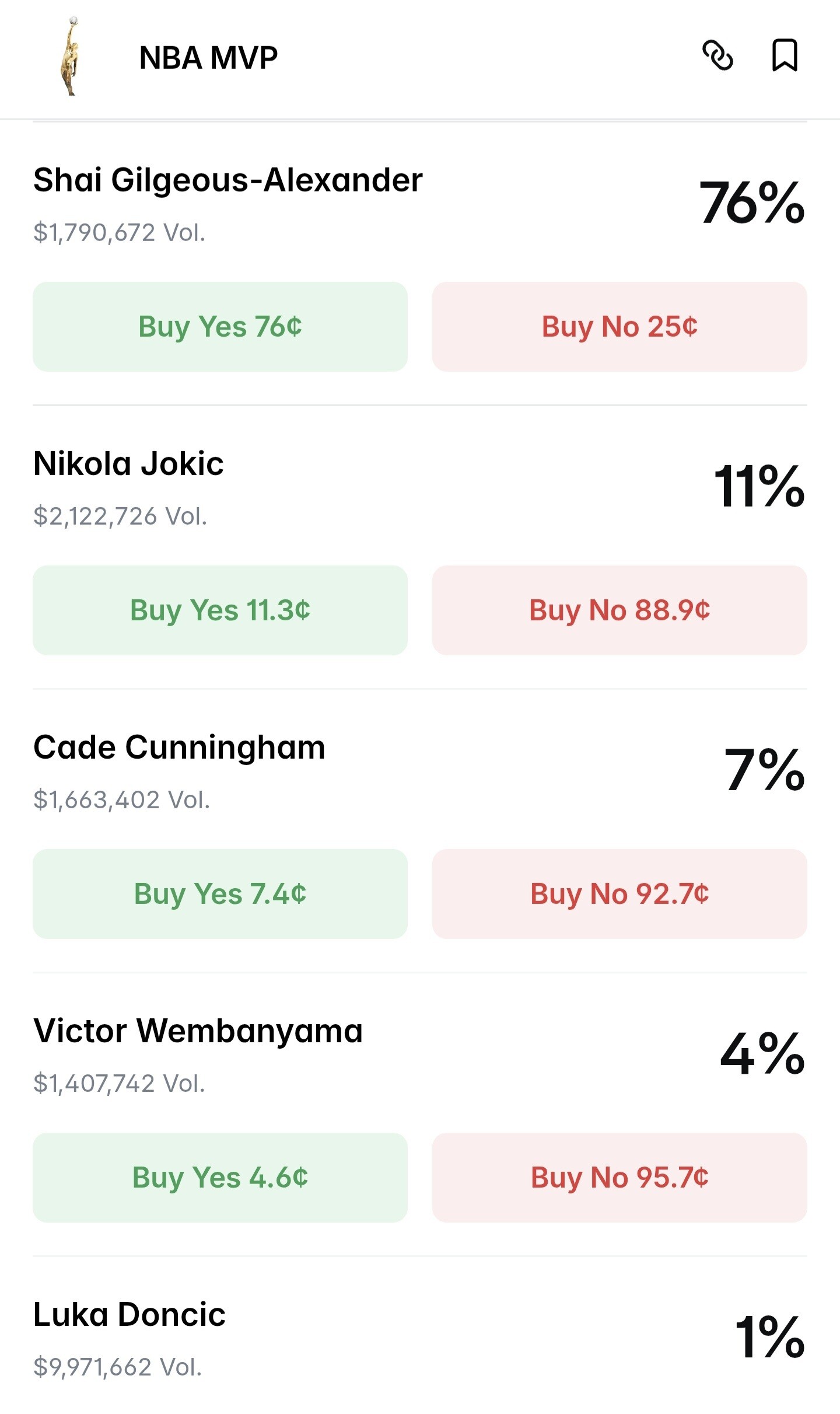The image size is (840, 1414).
Task: Buy No 88.9¢ for Nikola Jokic
Action: [619, 610]
